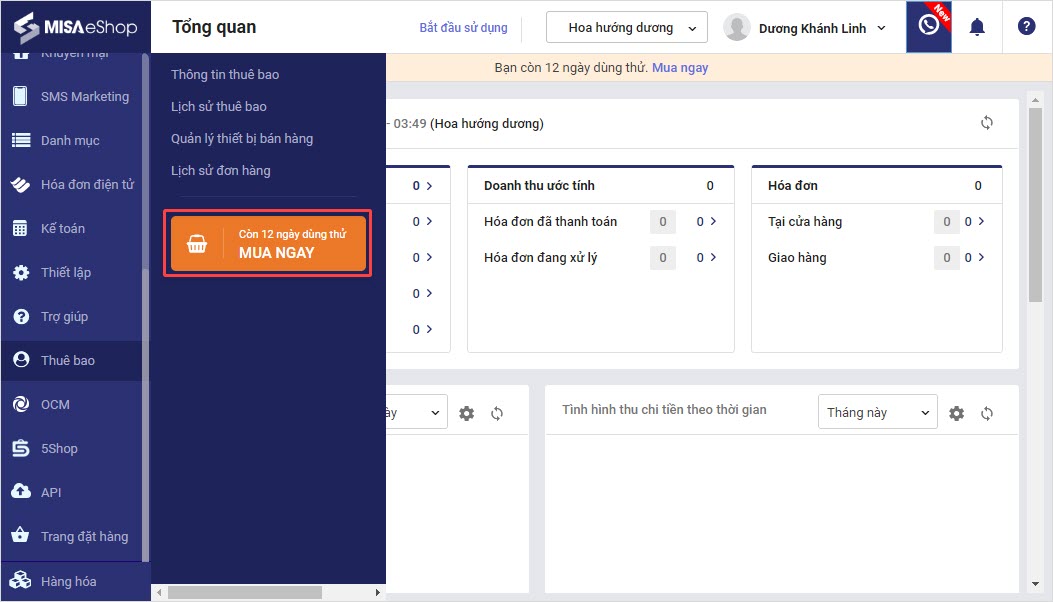Open the Kế toán sidebar label
1053x602 pixels.
pyautogui.click(x=63, y=228)
